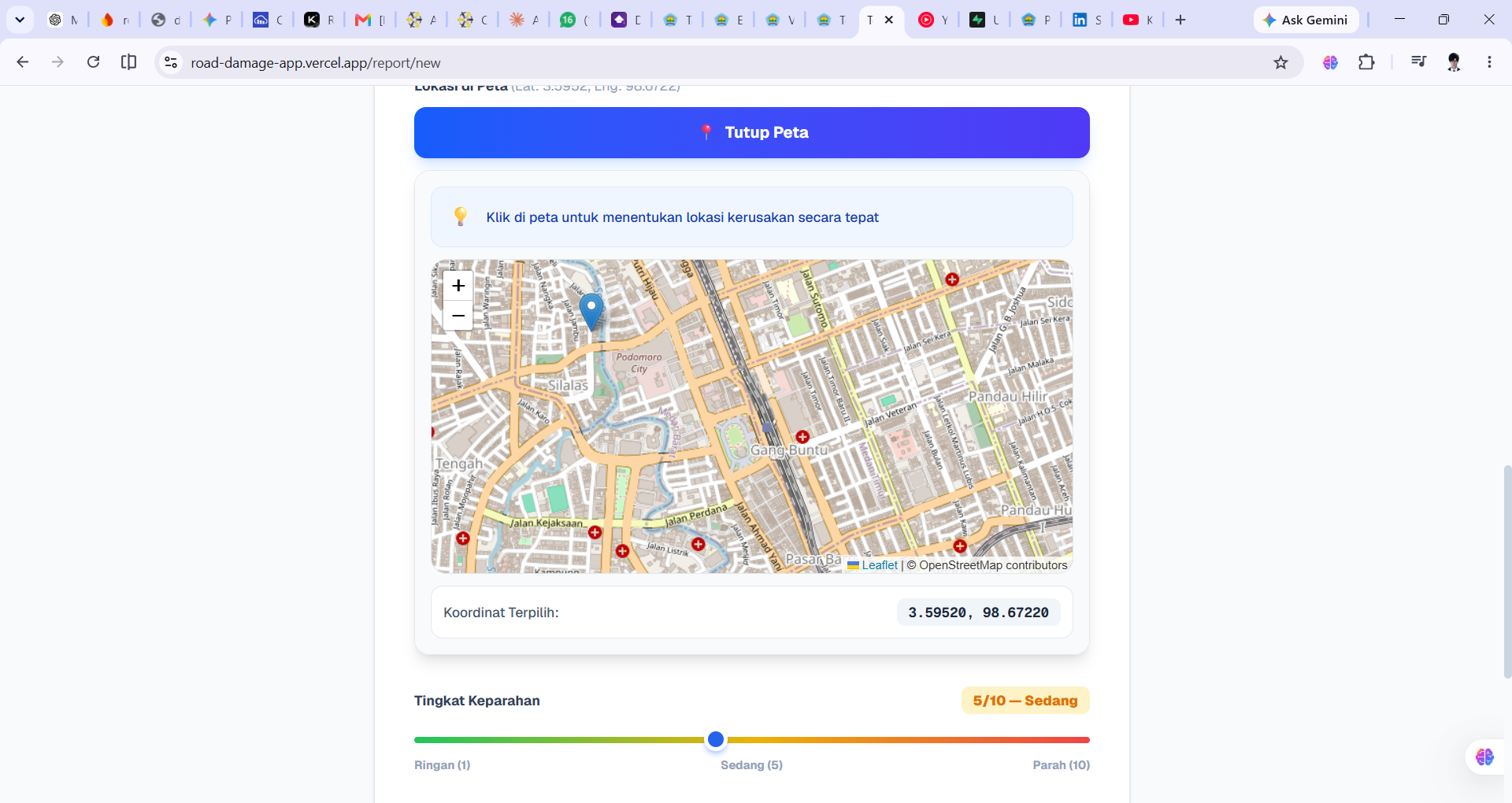Viewport: 1512px width, 803px height.
Task: Open Chrome three-dot menu
Action: 1489,62
